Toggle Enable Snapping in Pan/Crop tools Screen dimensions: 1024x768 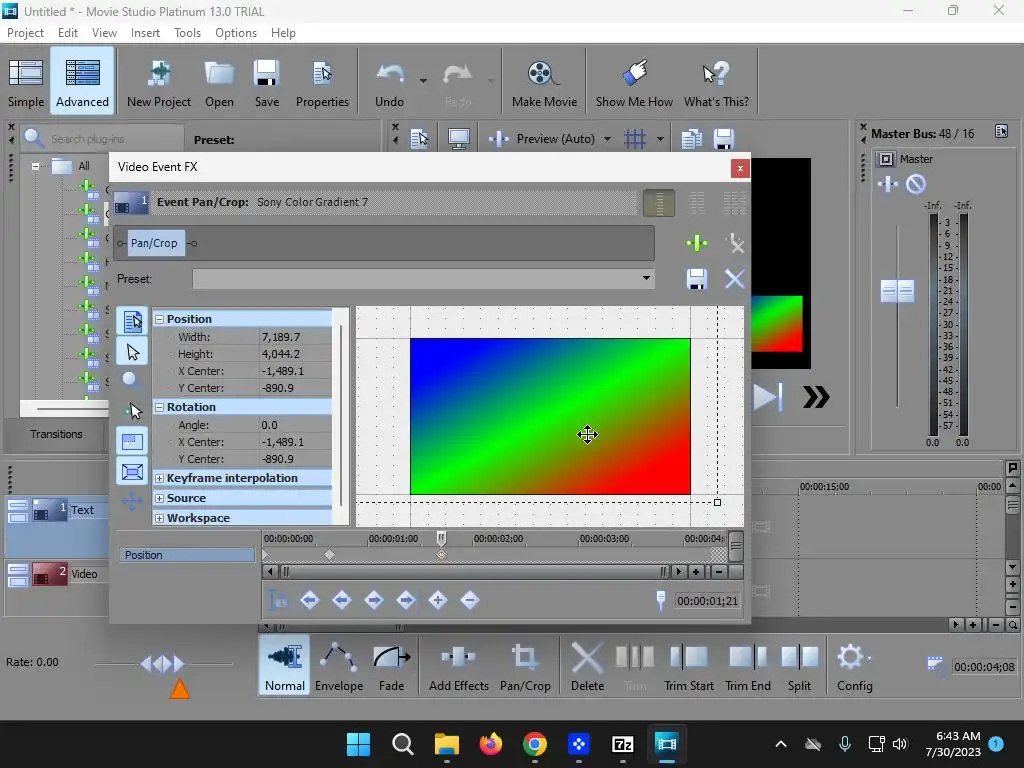[133, 411]
